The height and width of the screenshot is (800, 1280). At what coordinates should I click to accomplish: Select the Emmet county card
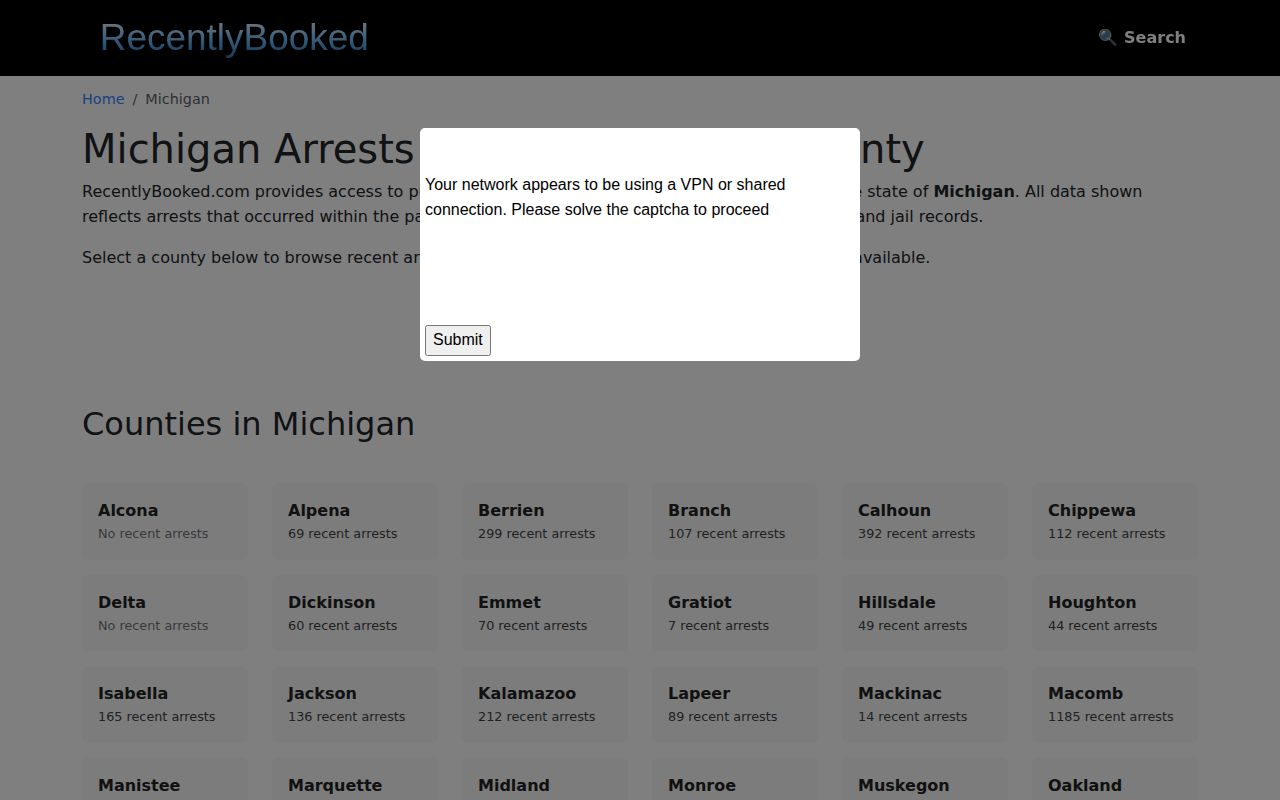(545, 613)
